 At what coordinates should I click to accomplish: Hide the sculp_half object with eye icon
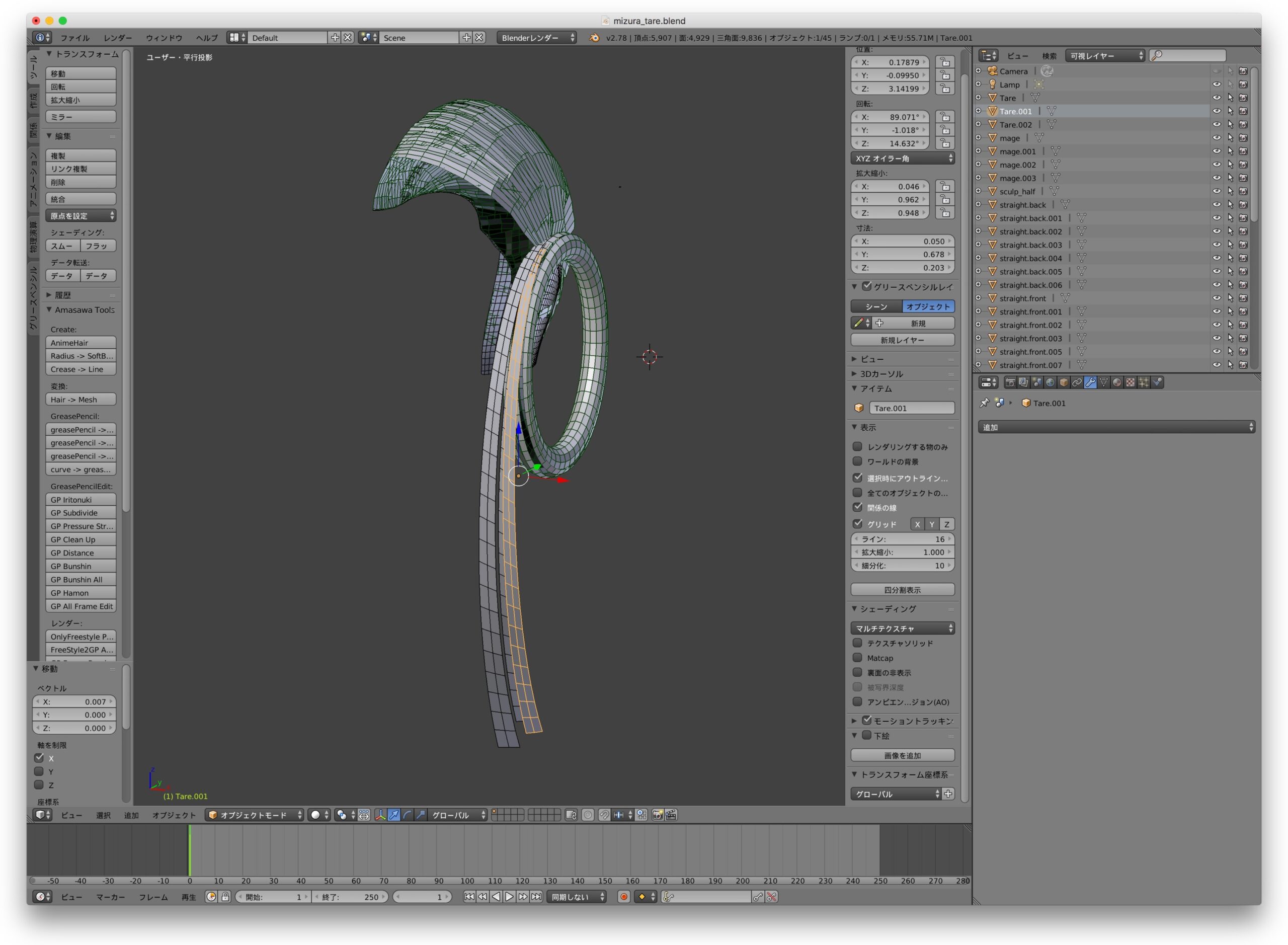[1217, 192]
